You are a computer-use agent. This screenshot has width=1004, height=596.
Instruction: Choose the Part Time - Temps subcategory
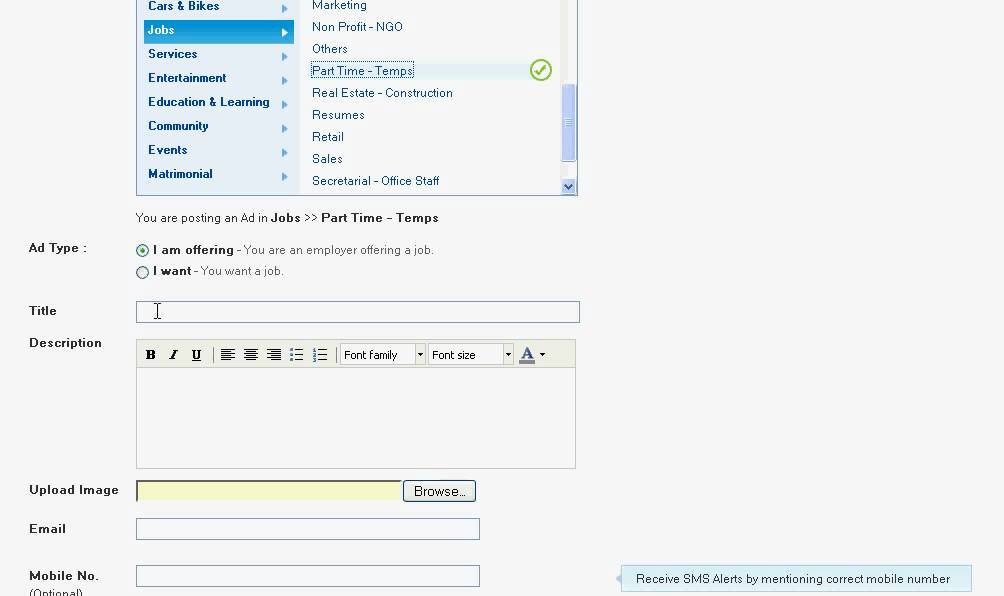(362, 71)
